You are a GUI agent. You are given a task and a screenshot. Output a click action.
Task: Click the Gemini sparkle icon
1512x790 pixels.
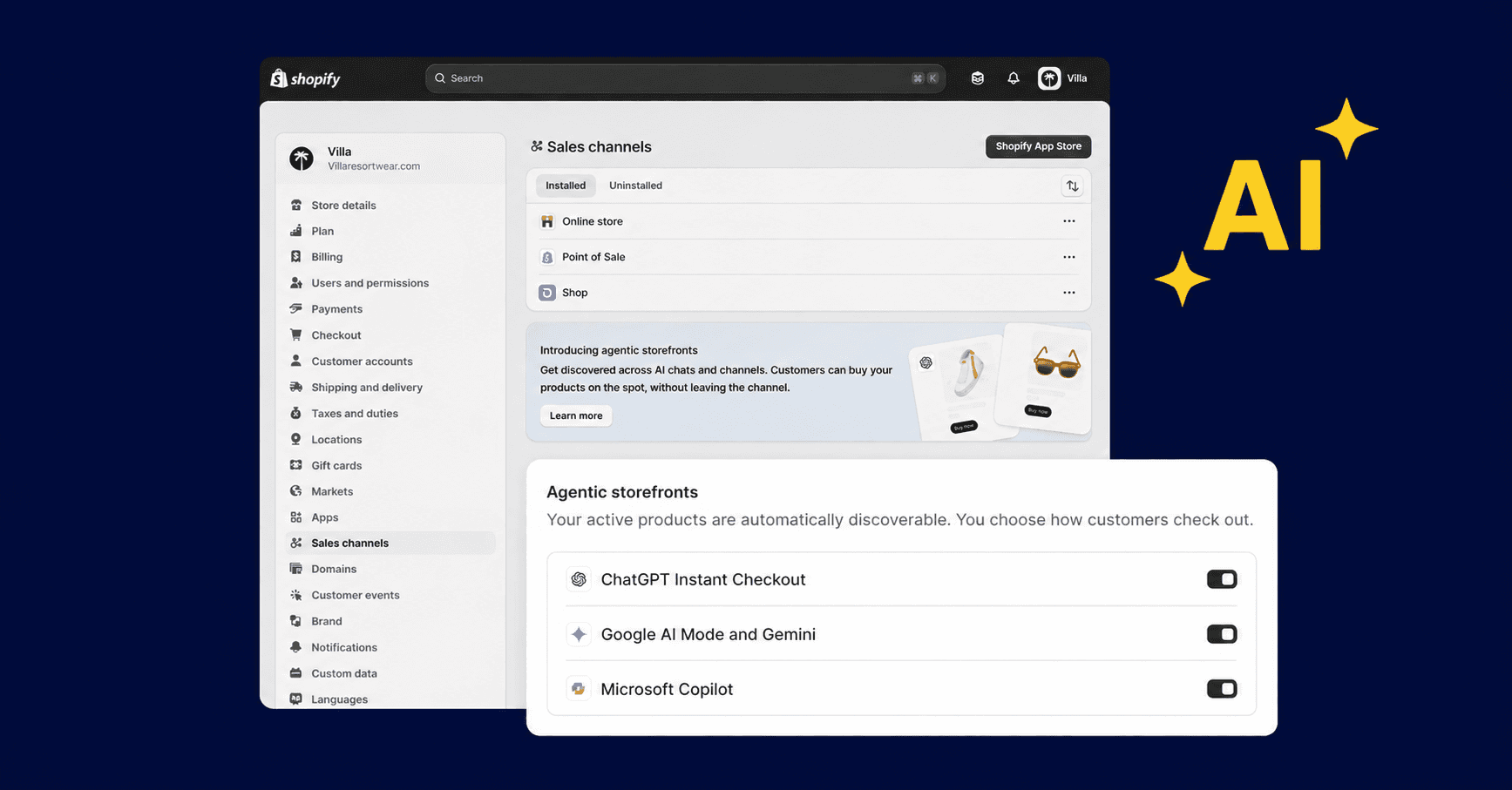578,634
